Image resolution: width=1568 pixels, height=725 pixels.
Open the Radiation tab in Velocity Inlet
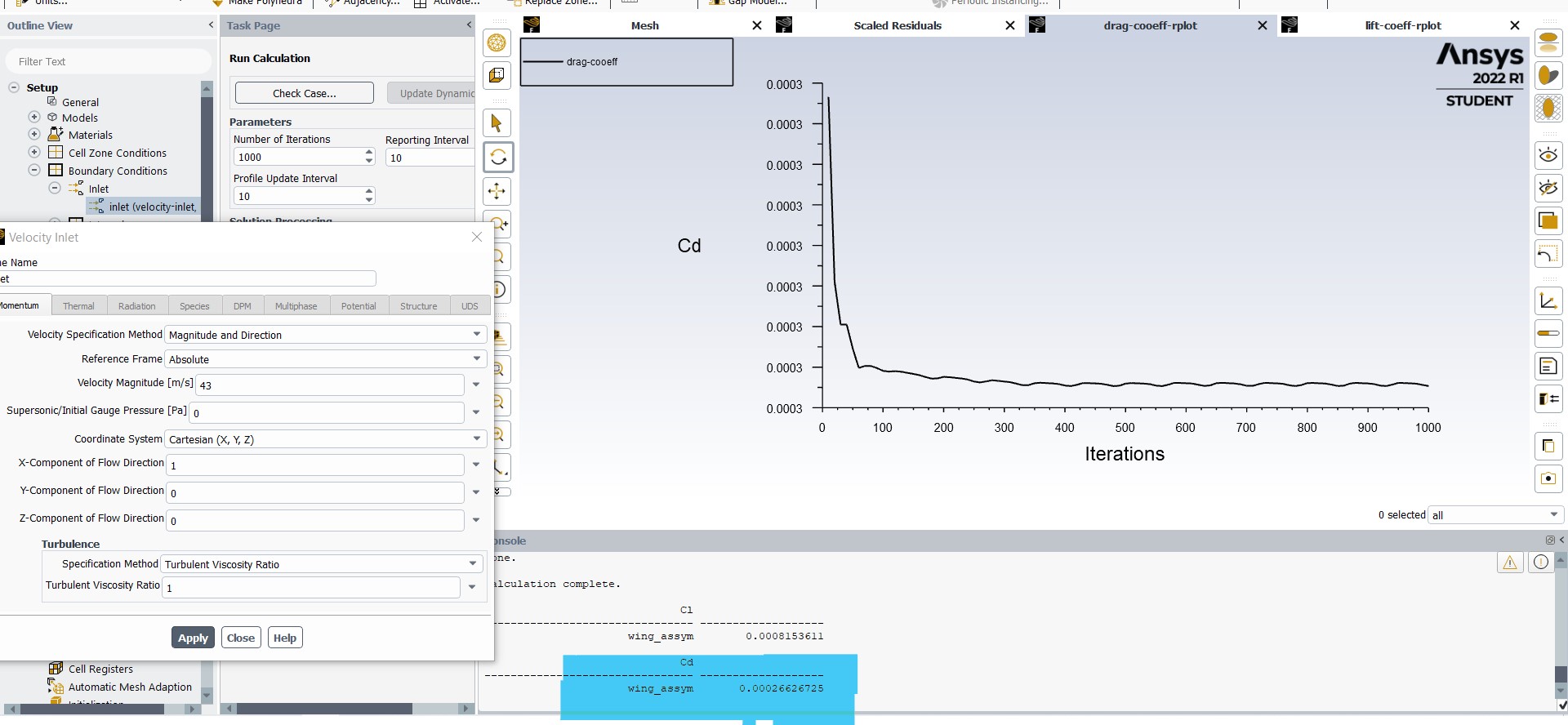pyautogui.click(x=136, y=306)
